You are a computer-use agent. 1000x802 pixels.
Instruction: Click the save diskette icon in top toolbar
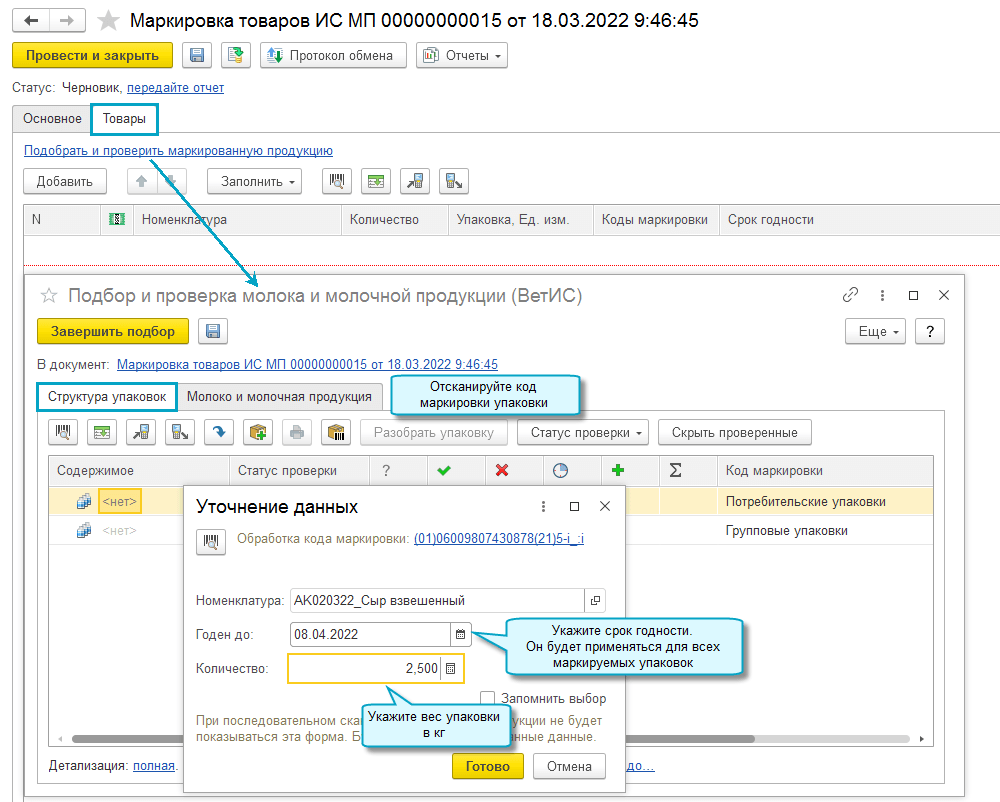(x=197, y=56)
